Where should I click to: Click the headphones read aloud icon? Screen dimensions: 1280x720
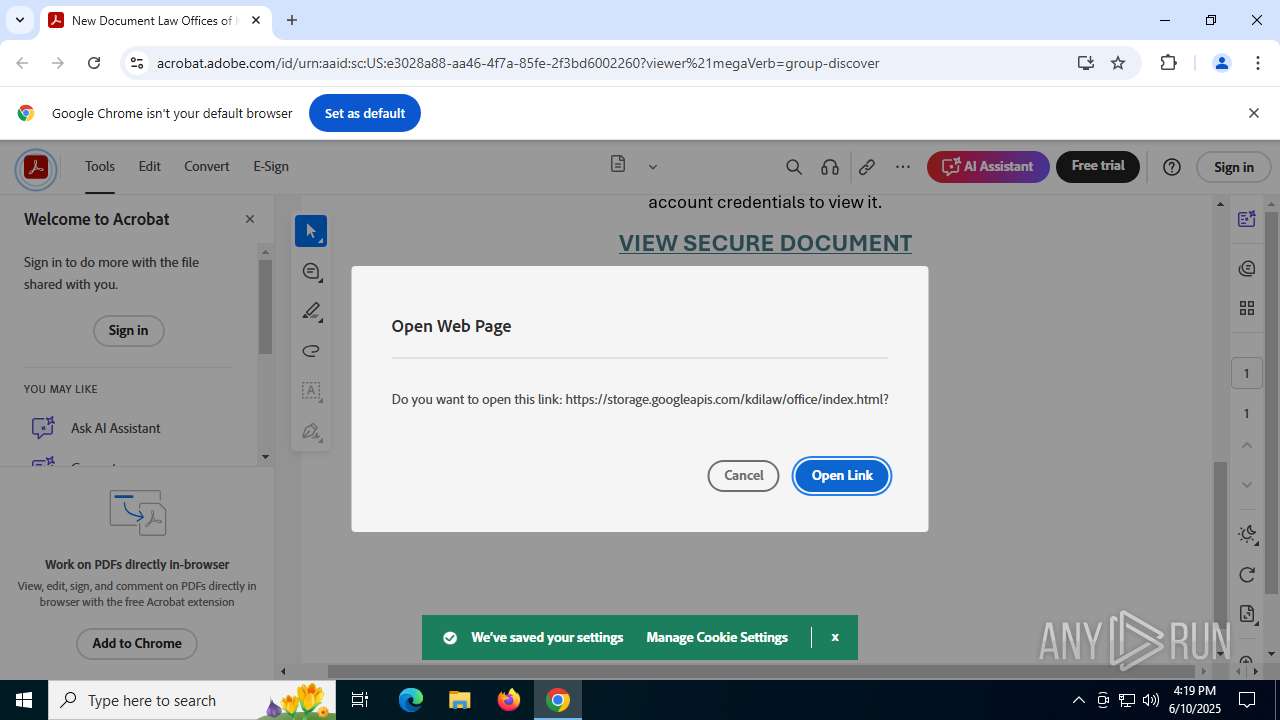[830, 167]
